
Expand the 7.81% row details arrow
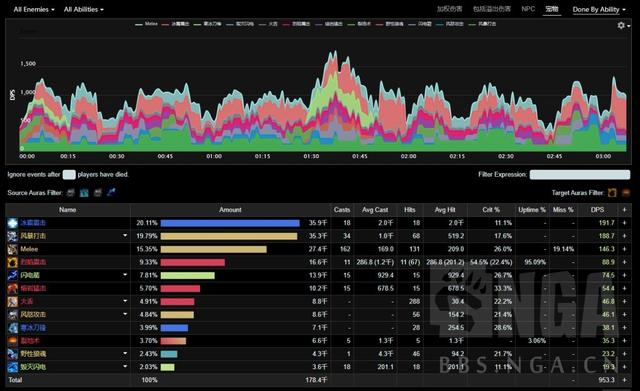click(125, 275)
